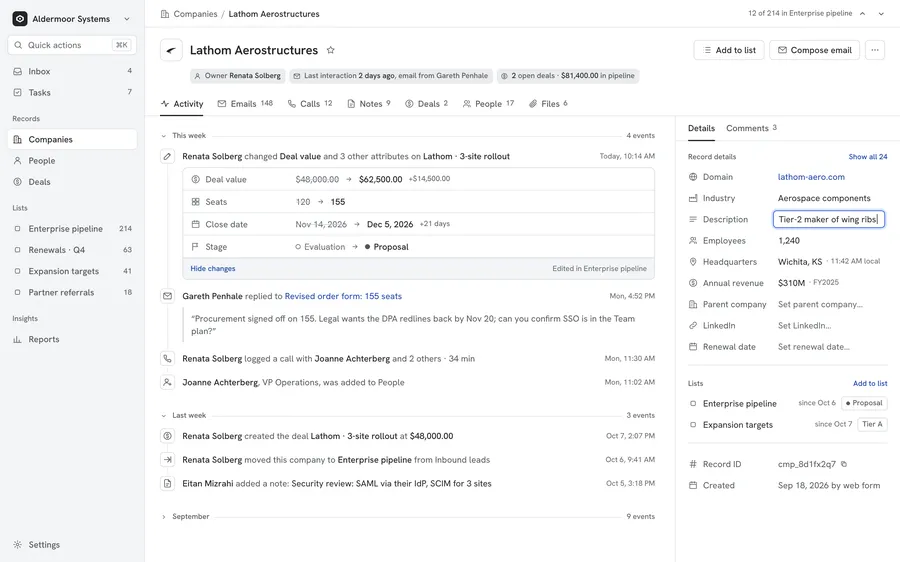900x562 pixels.
Task: Open People records in sidebar
Action: click(72, 161)
